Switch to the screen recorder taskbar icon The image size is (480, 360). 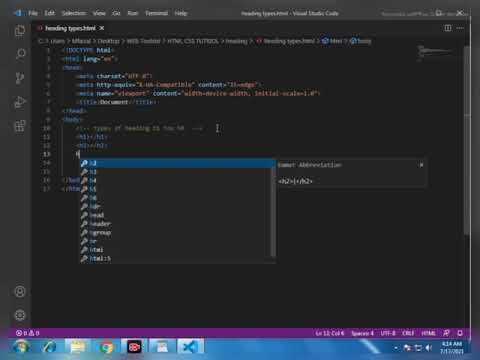click(x=134, y=348)
